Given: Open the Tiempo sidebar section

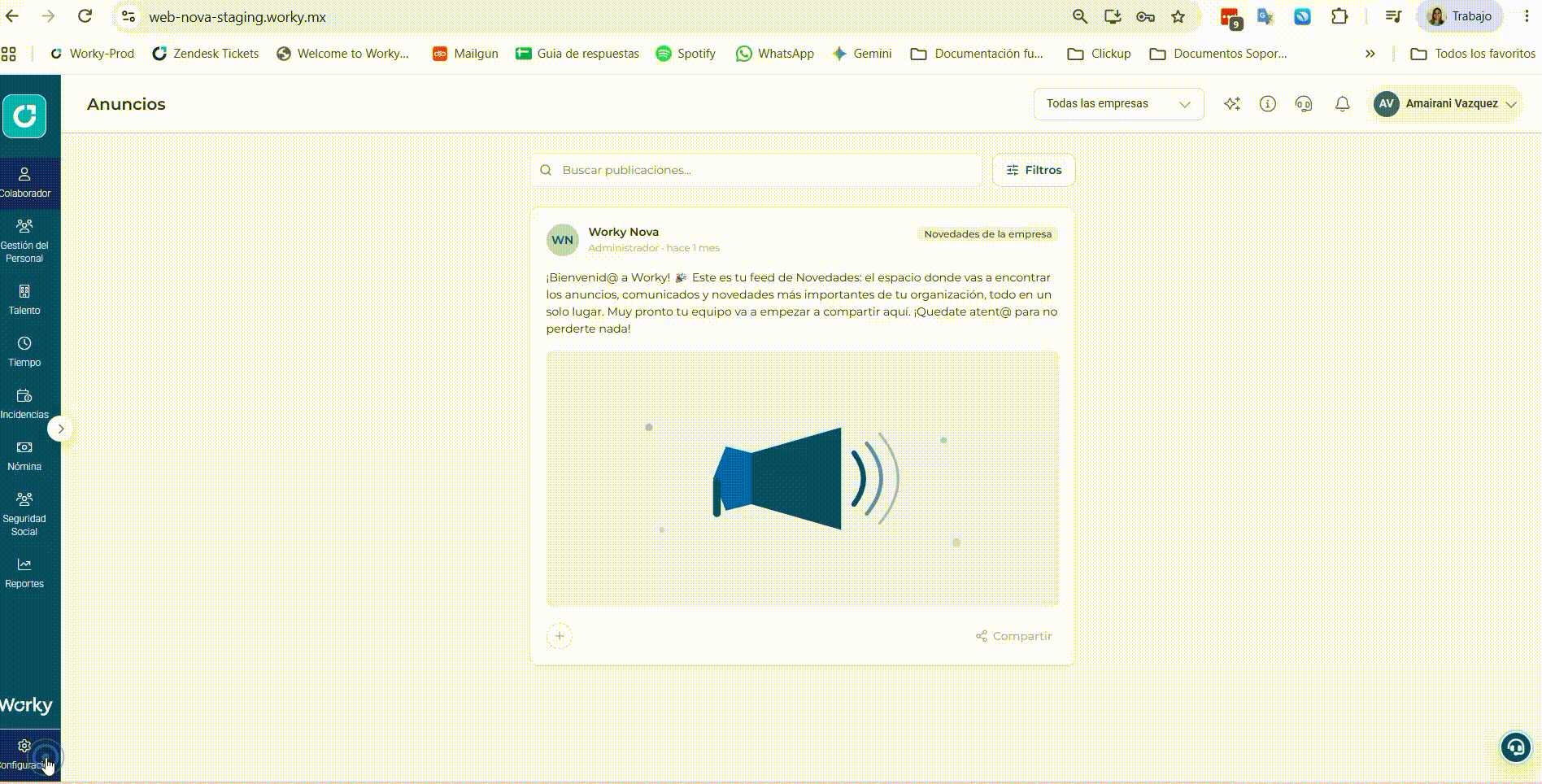Looking at the screenshot, I should click(x=24, y=351).
